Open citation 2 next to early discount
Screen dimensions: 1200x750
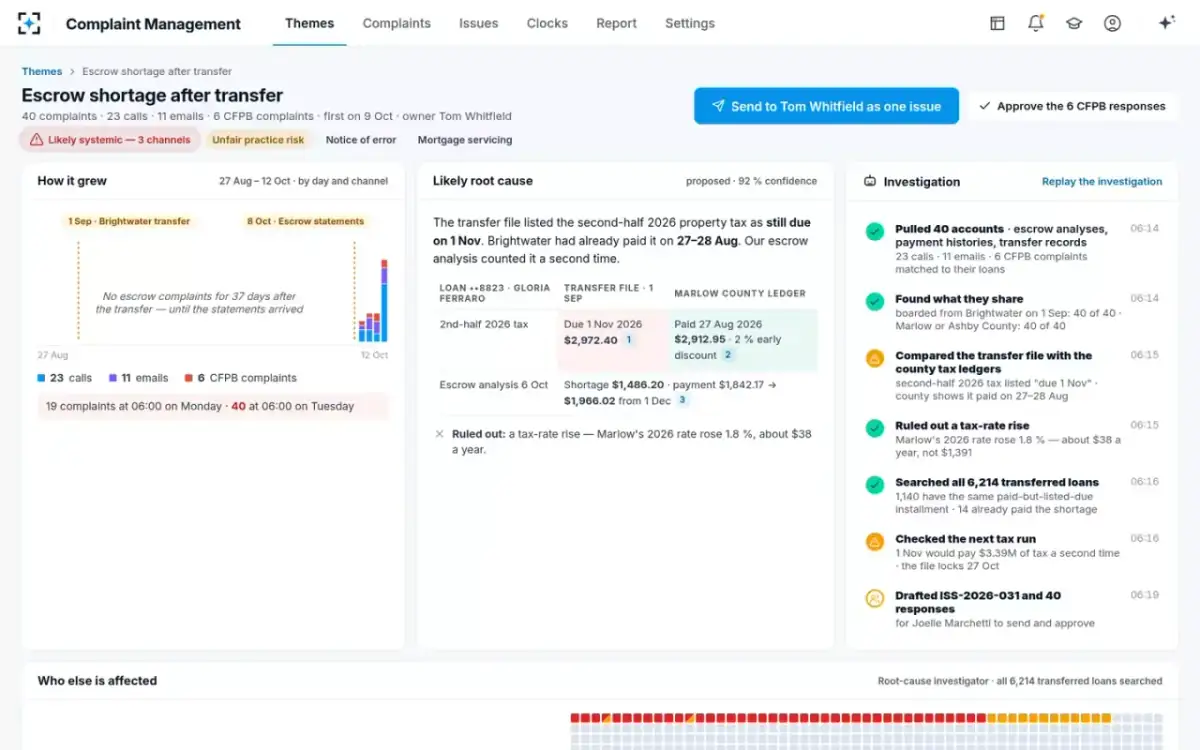tap(728, 355)
